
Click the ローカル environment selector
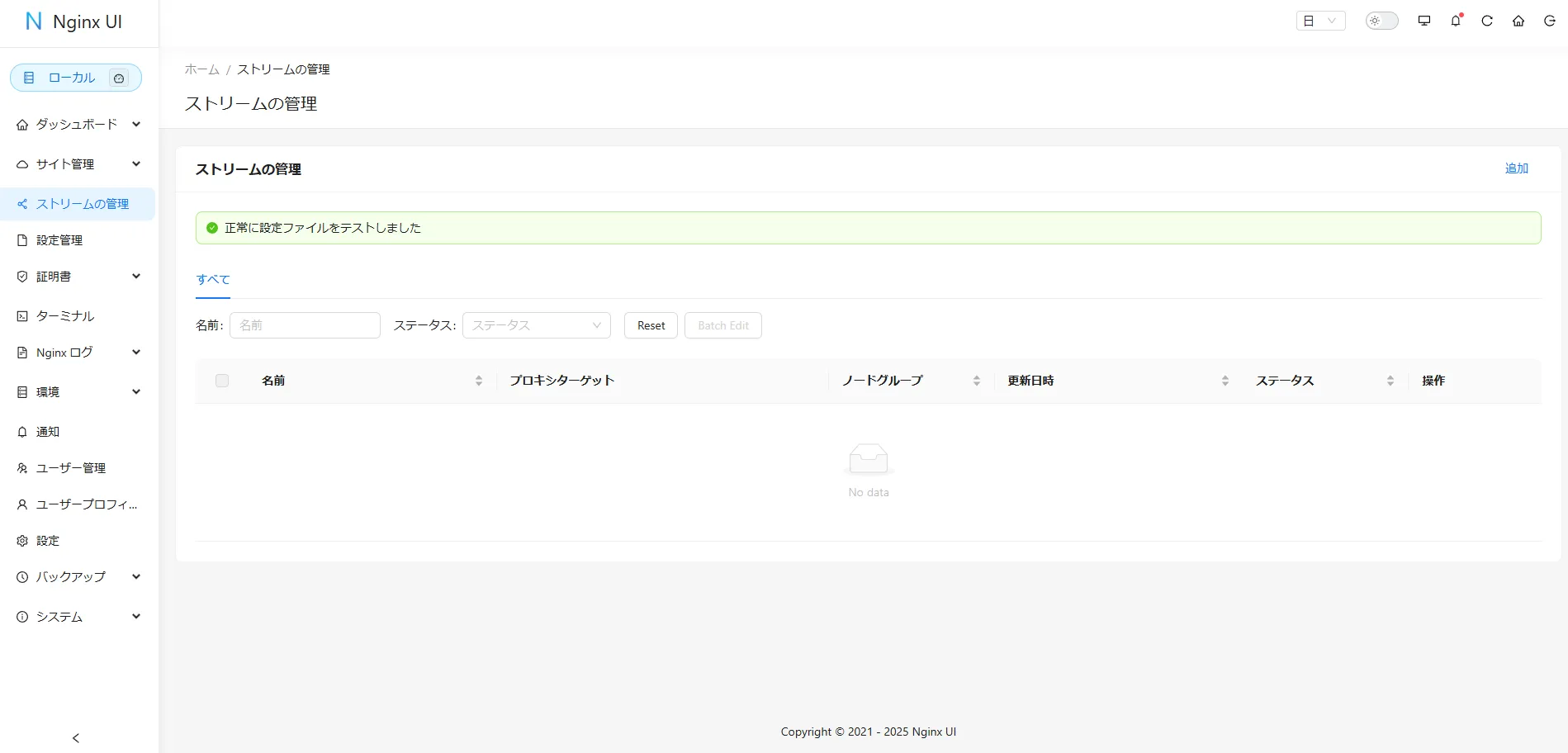point(76,78)
